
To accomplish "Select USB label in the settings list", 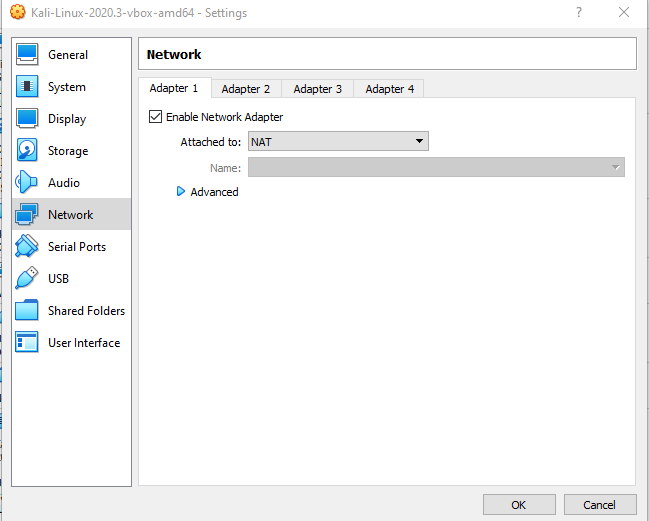I will (x=58, y=279).
